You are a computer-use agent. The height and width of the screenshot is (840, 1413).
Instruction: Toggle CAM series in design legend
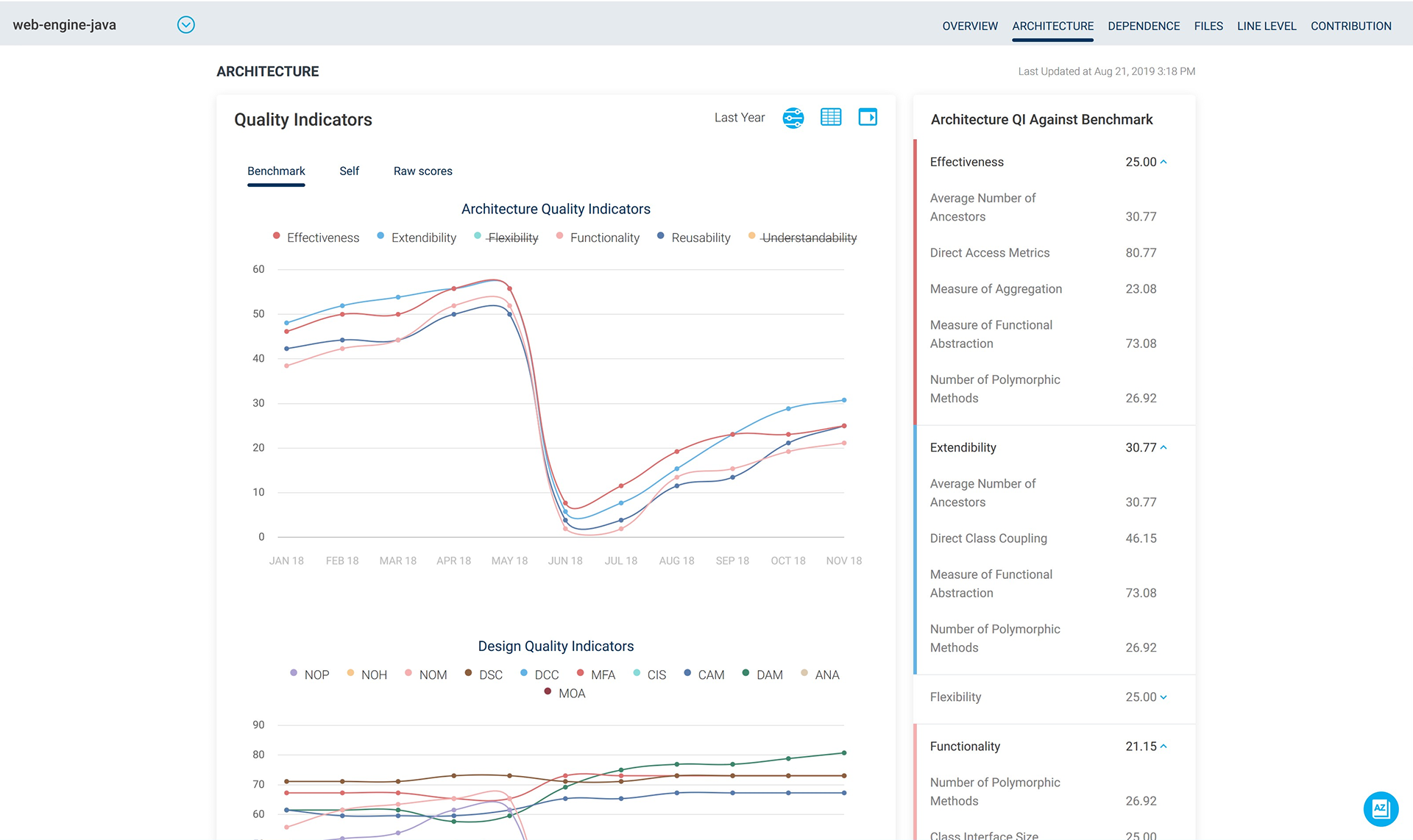coord(704,675)
